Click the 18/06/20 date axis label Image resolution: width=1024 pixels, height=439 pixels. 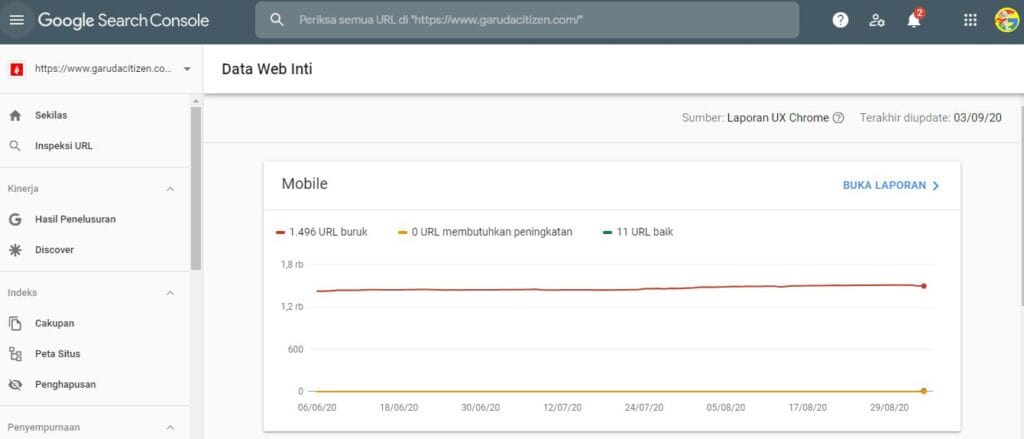(399, 407)
